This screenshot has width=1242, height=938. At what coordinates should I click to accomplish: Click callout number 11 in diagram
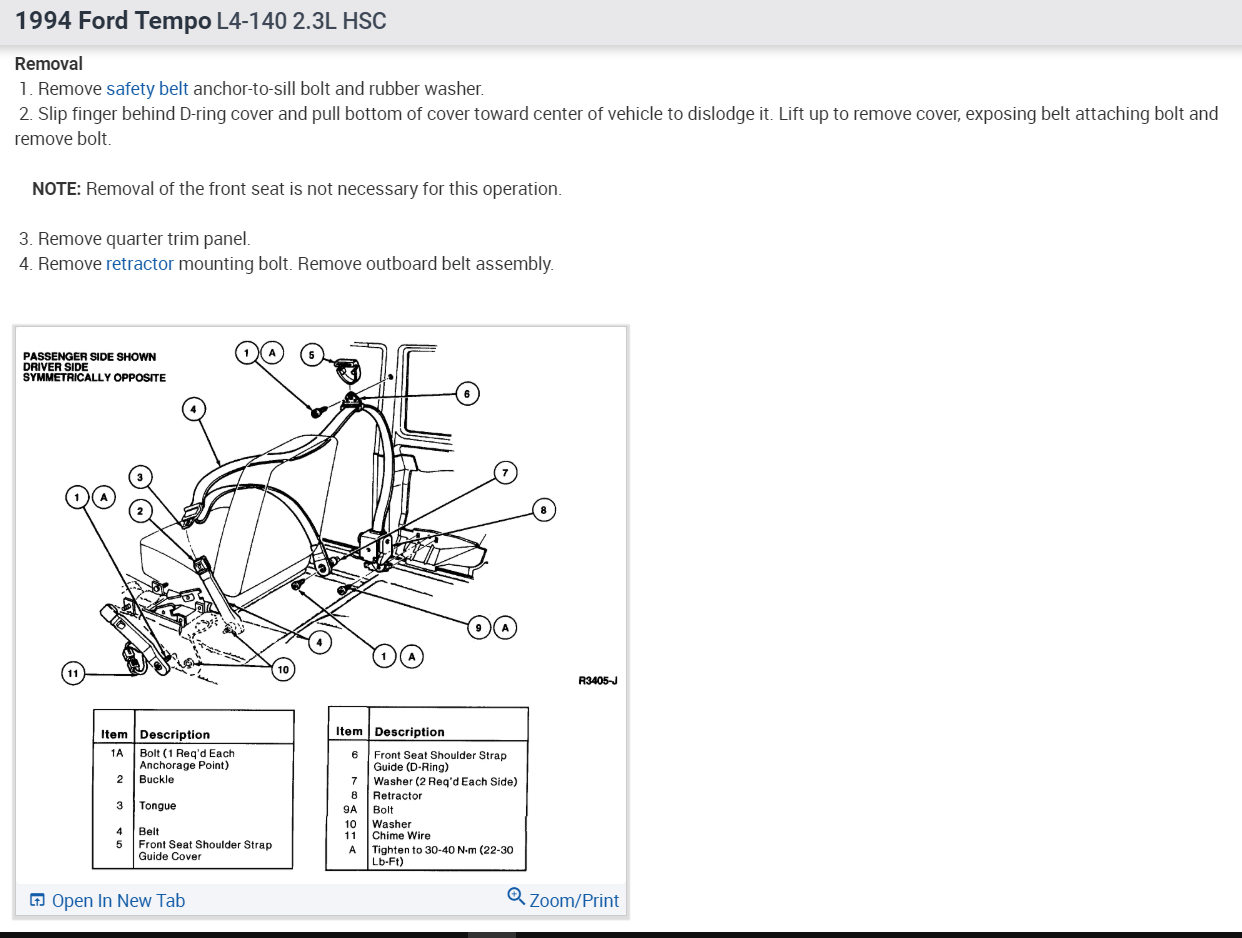pos(72,673)
